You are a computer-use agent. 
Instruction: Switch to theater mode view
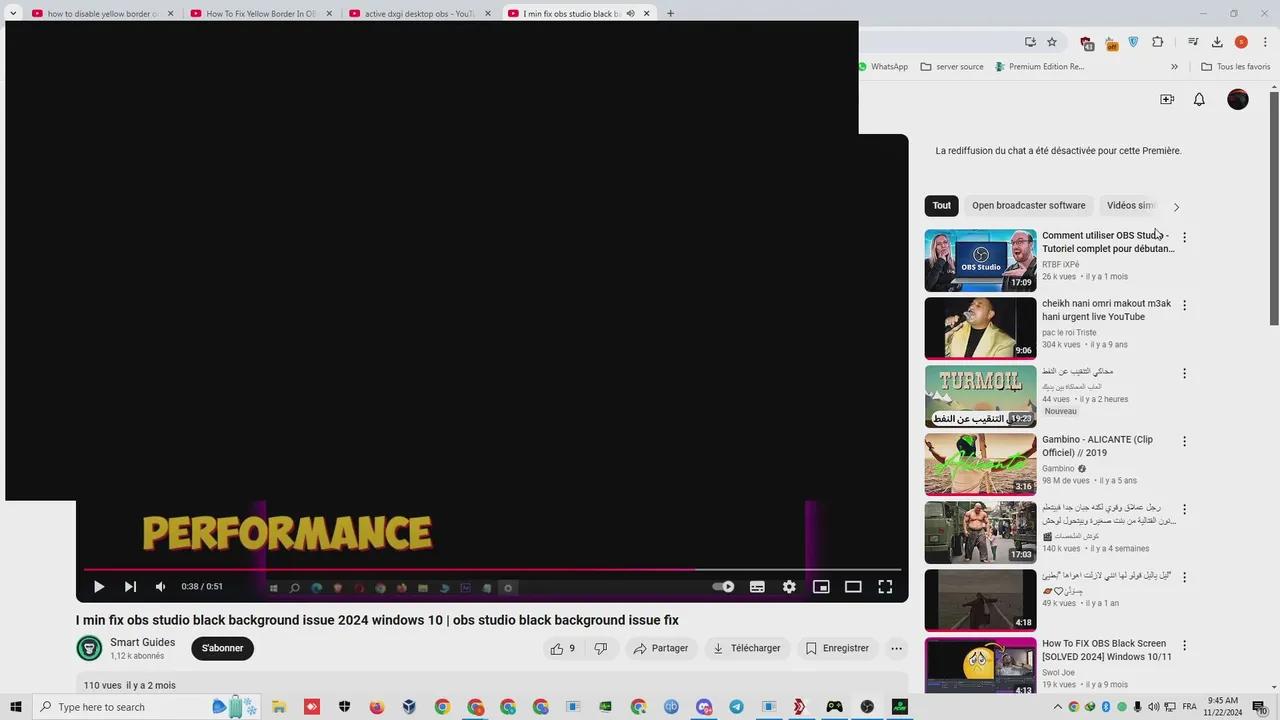pyautogui.click(x=853, y=587)
